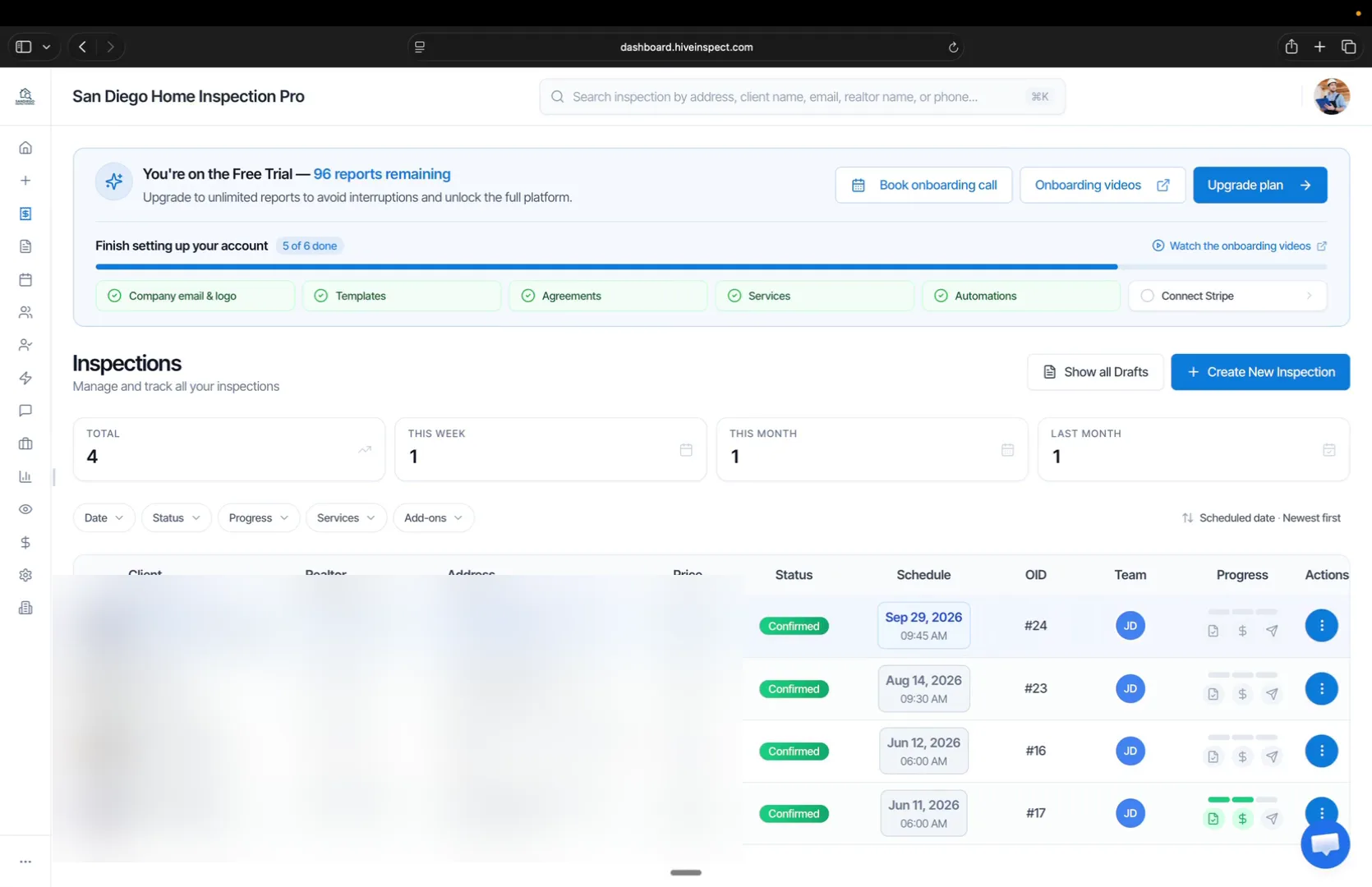Expand the Add-ons filter dropdown

(433, 517)
